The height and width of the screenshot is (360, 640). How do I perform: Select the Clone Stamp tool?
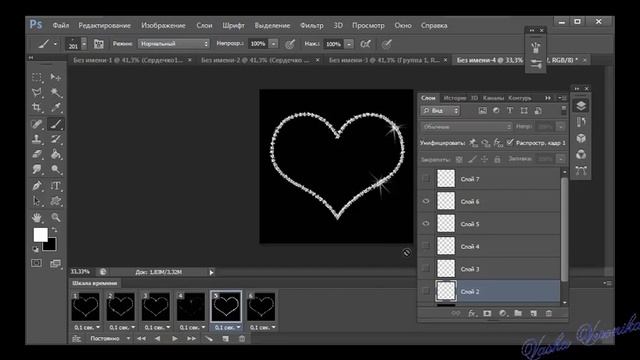click(x=37, y=139)
